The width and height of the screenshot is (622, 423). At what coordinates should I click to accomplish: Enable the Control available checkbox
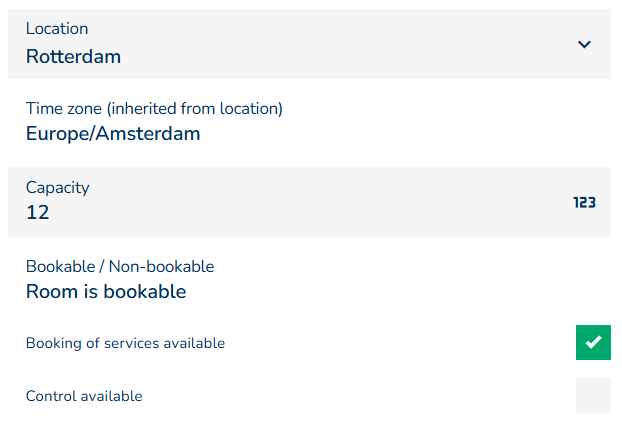pos(593,396)
